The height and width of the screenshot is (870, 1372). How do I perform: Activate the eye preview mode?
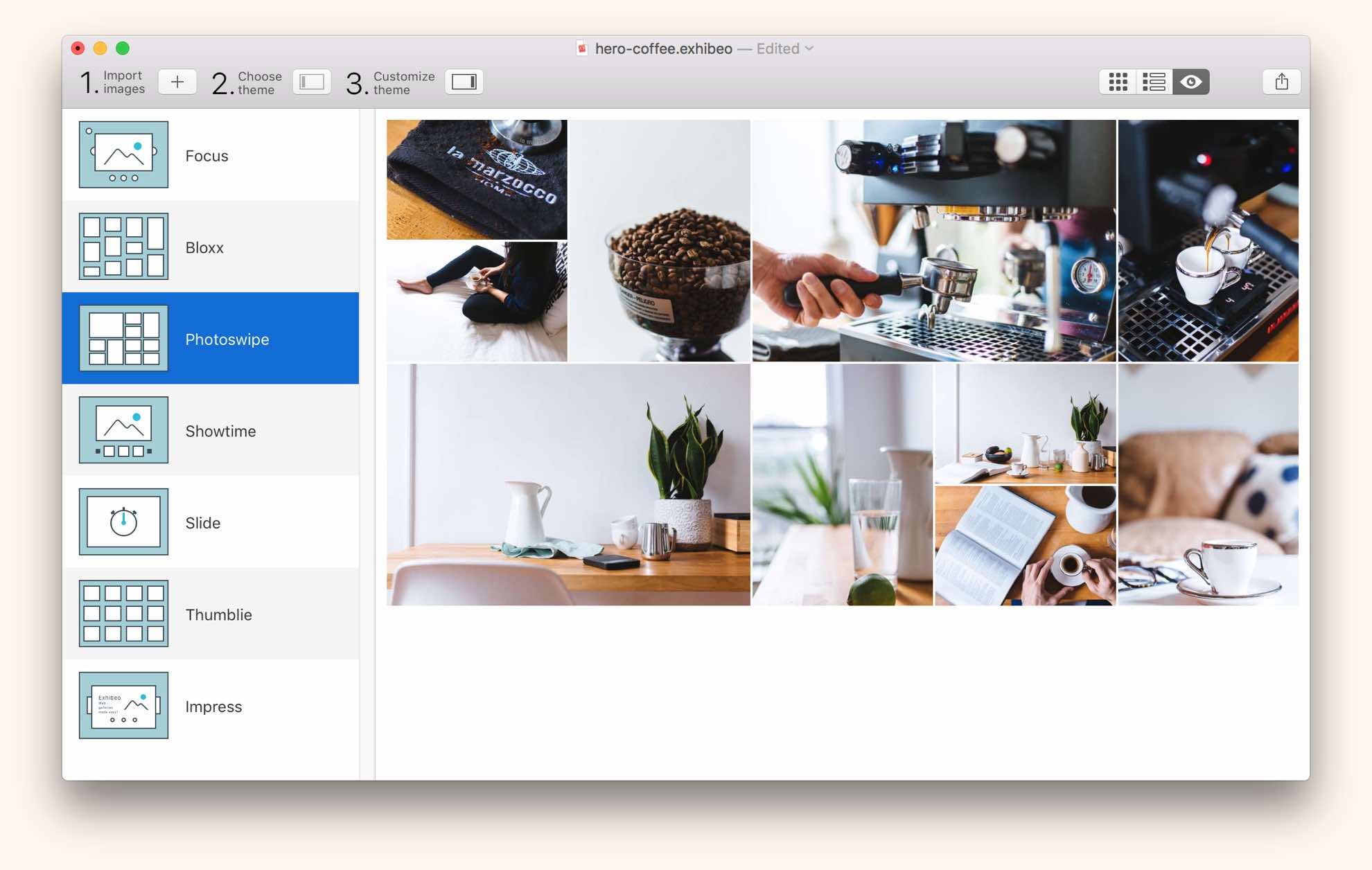click(x=1191, y=82)
